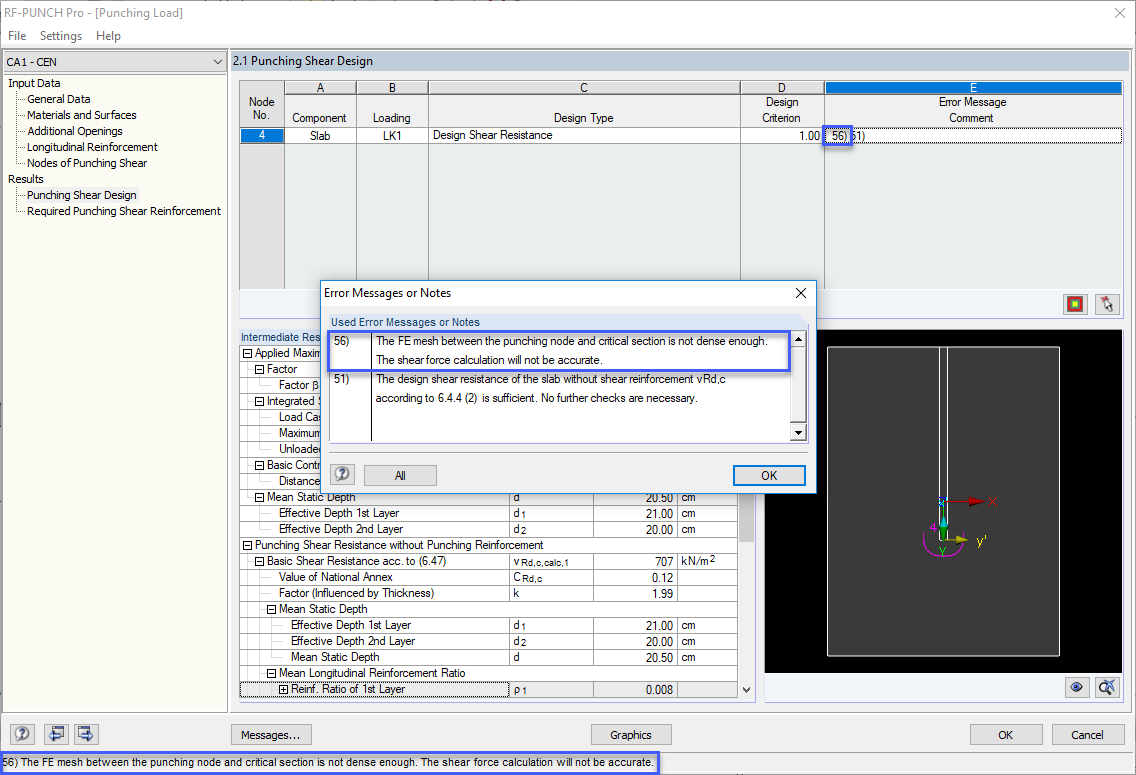Click the colored result filter icon
This screenshot has width=1136, height=775.
pyautogui.click(x=1075, y=304)
